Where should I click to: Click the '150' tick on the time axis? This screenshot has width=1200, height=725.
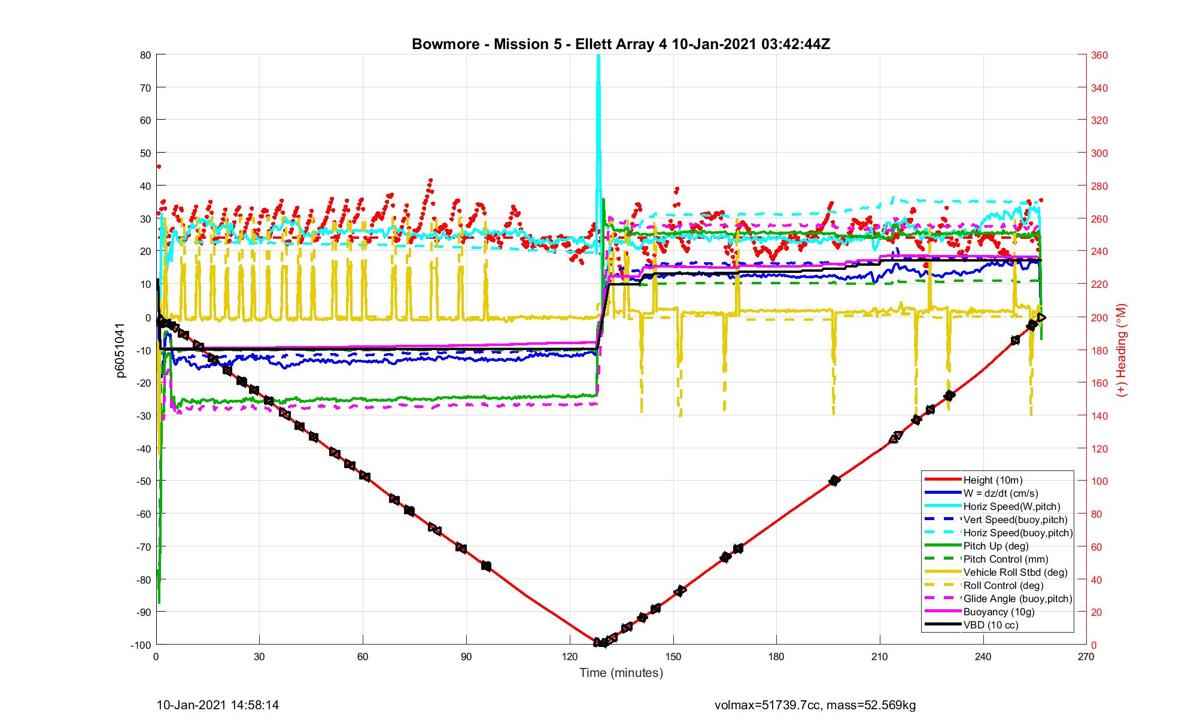pos(673,657)
